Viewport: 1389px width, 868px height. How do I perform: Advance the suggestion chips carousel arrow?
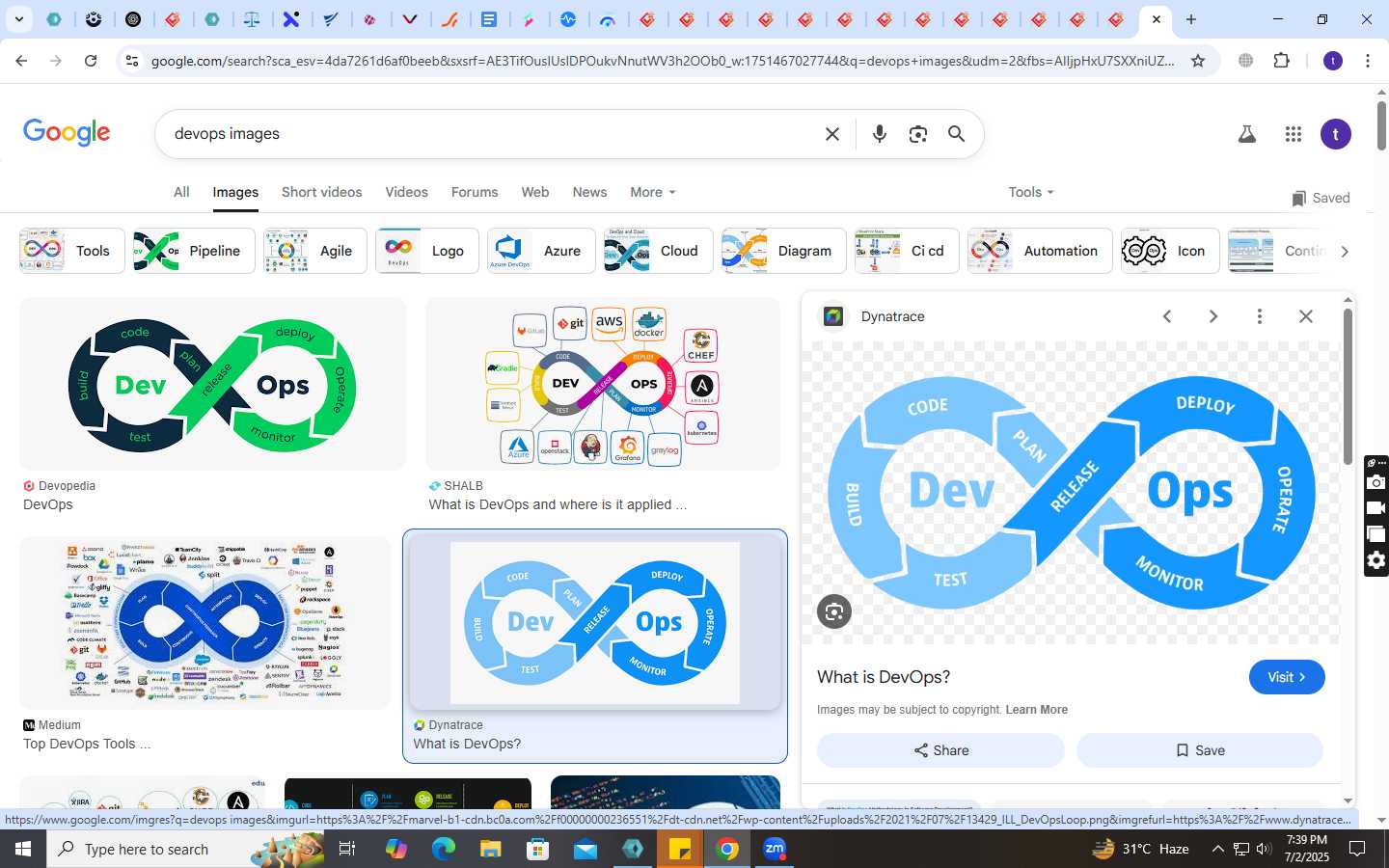click(1344, 251)
